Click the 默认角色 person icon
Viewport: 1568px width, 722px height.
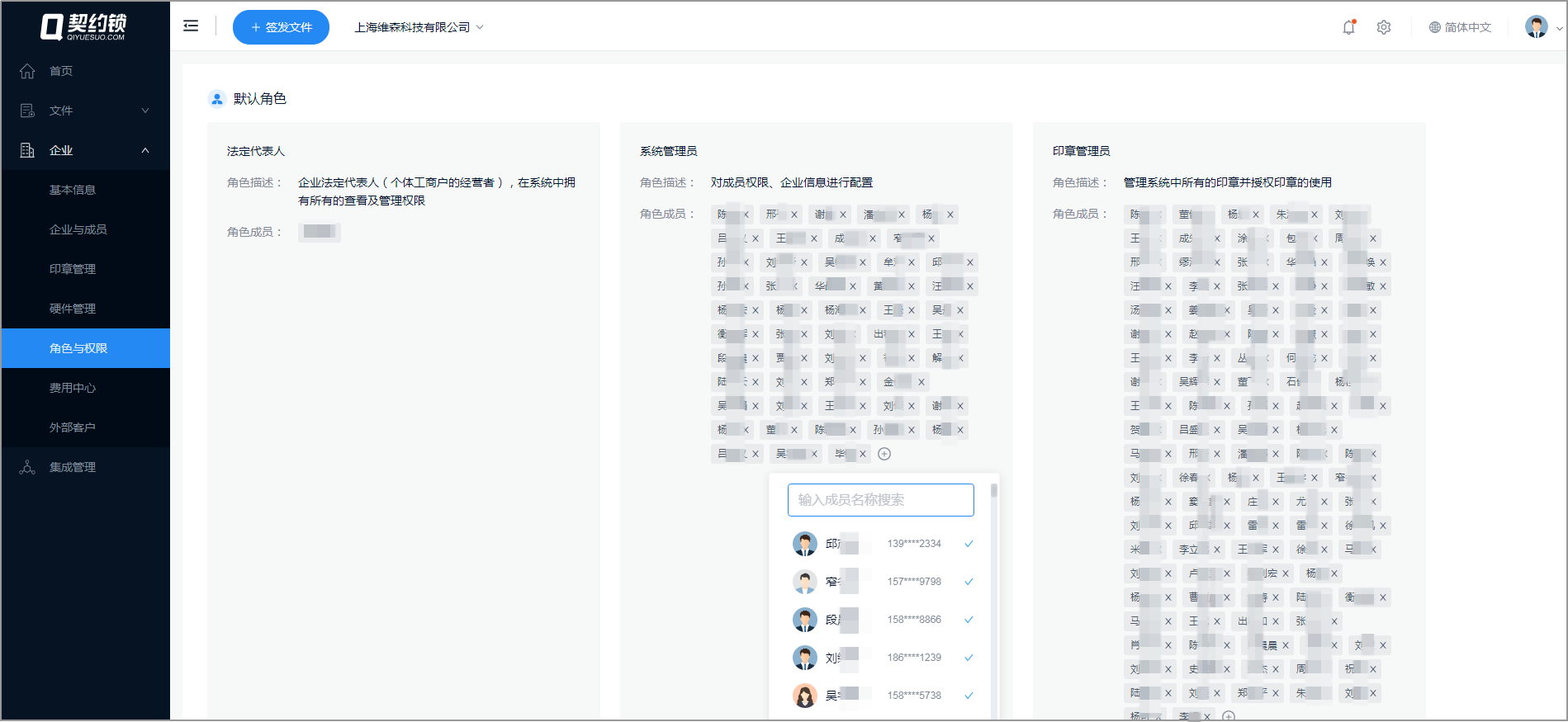tap(216, 99)
